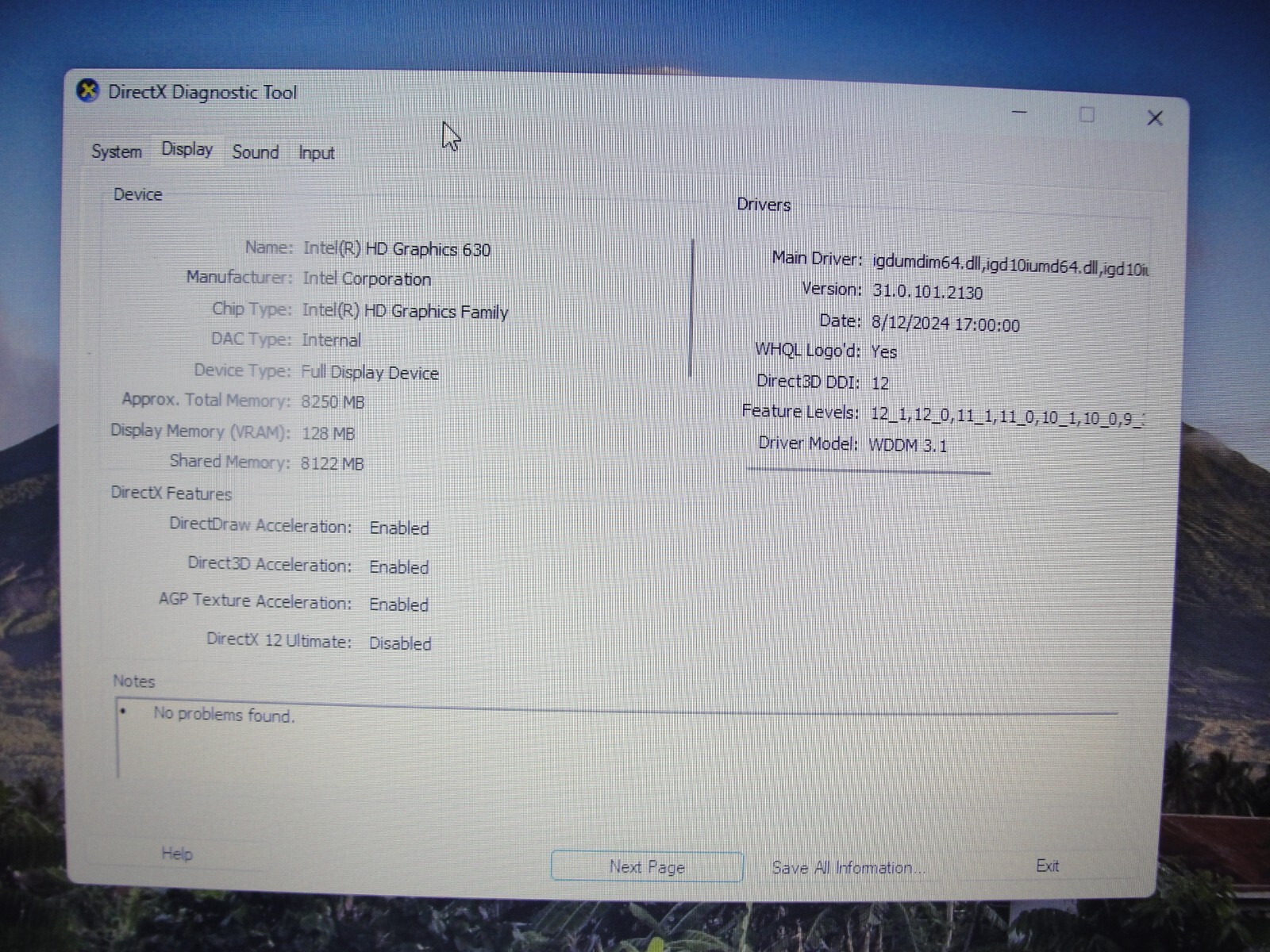Click Save All Information button
This screenshot has height=952, width=1270.
[848, 868]
